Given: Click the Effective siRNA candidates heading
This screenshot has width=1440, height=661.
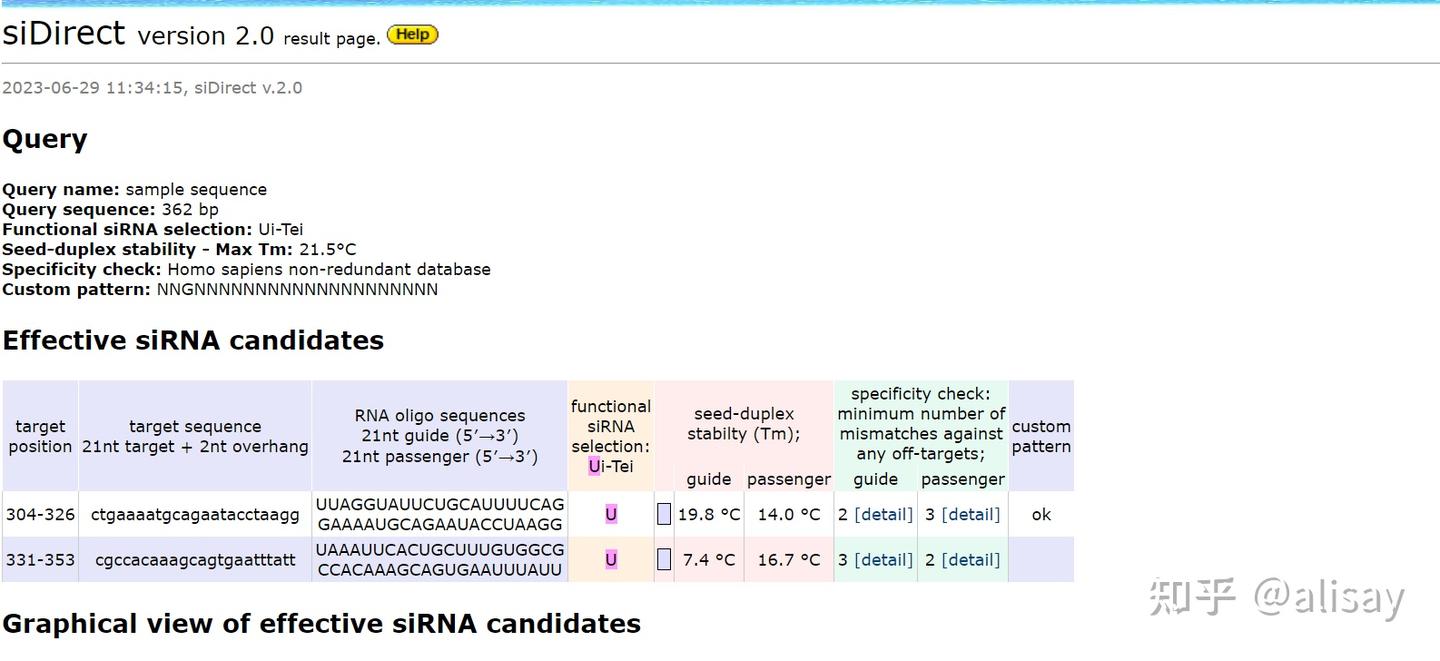Looking at the screenshot, I should [193, 340].
